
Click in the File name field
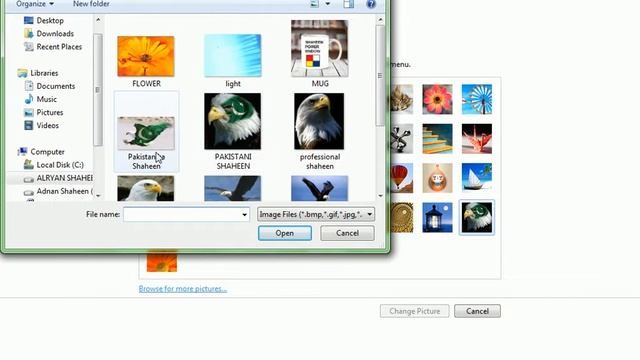point(182,214)
